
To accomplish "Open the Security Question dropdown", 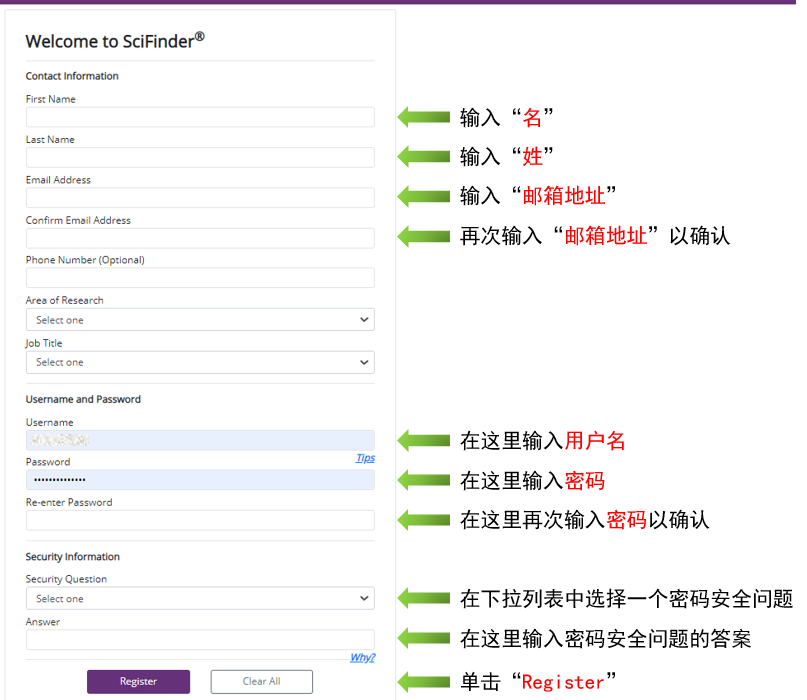I will click(x=199, y=598).
